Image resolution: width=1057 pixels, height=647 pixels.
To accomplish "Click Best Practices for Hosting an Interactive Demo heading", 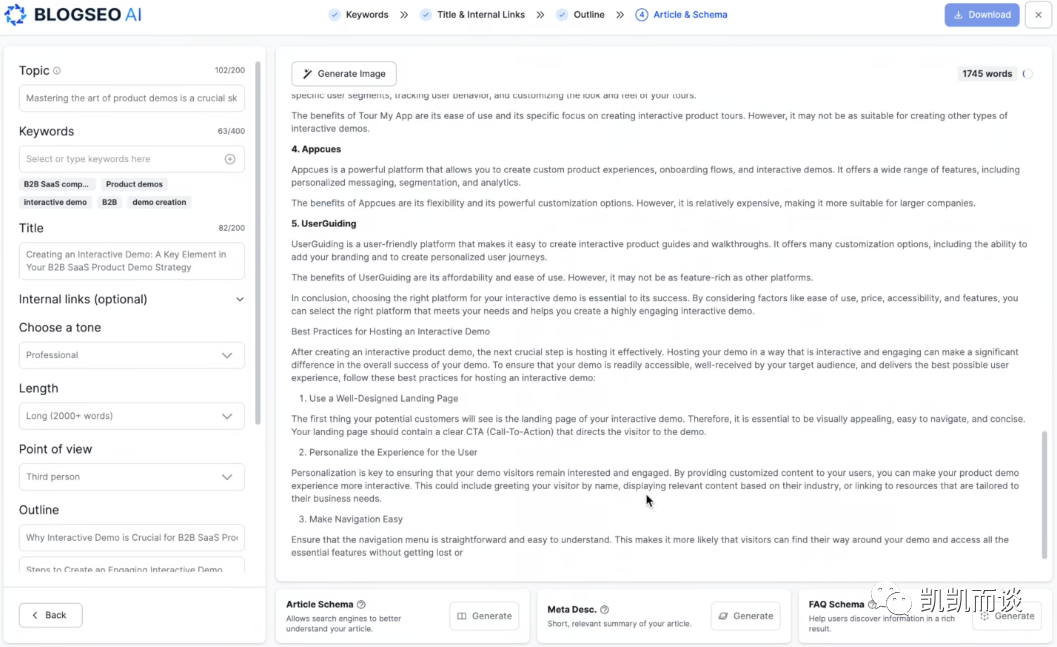I will 390,332.
